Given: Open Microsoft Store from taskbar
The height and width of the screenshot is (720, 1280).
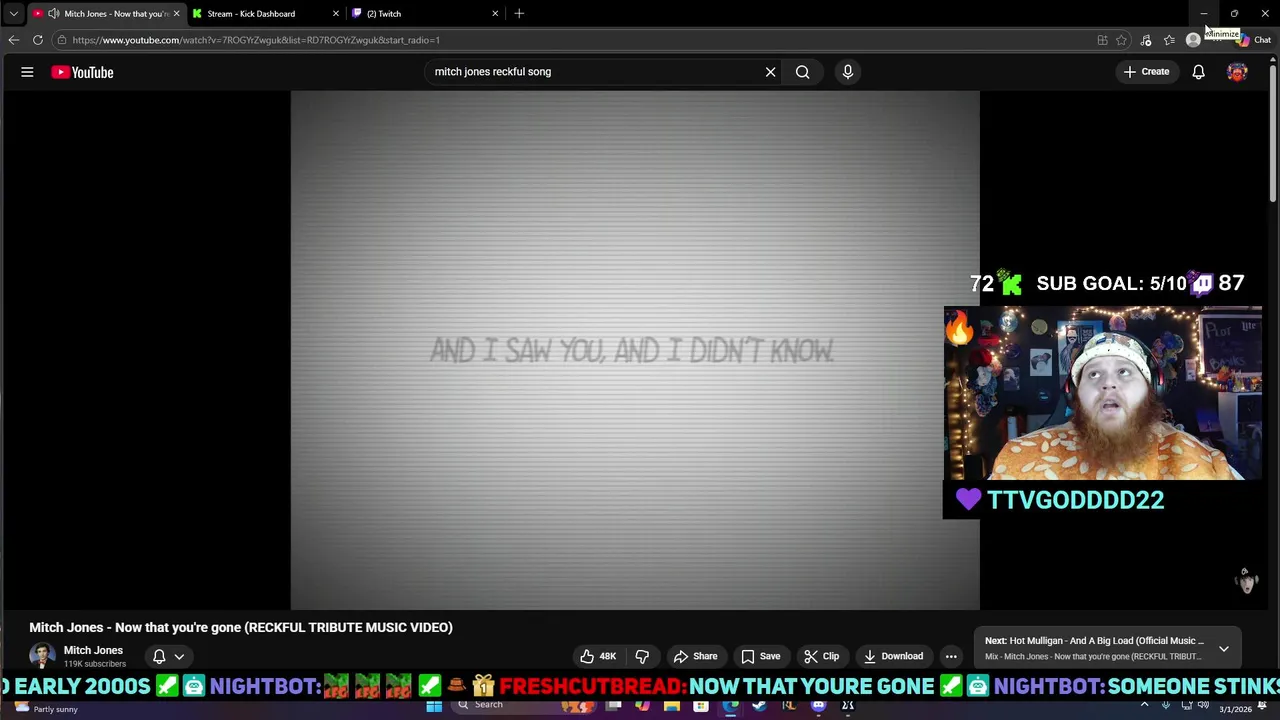Looking at the screenshot, I should pos(701,706).
